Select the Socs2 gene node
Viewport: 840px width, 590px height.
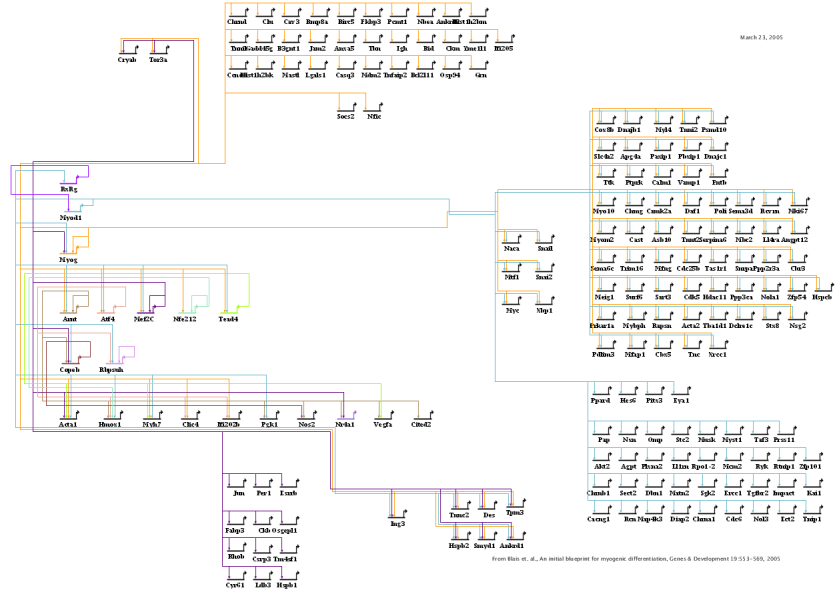click(x=346, y=117)
